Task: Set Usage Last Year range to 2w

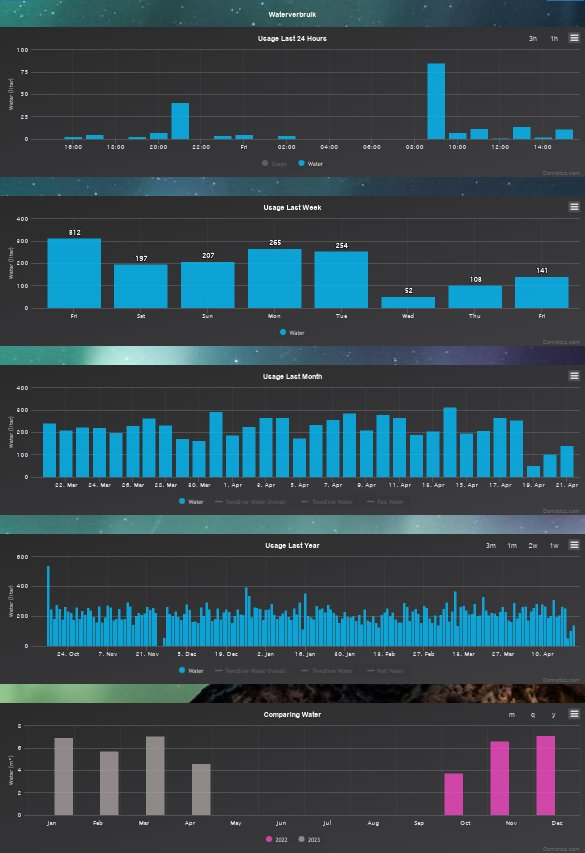Action: [533, 546]
